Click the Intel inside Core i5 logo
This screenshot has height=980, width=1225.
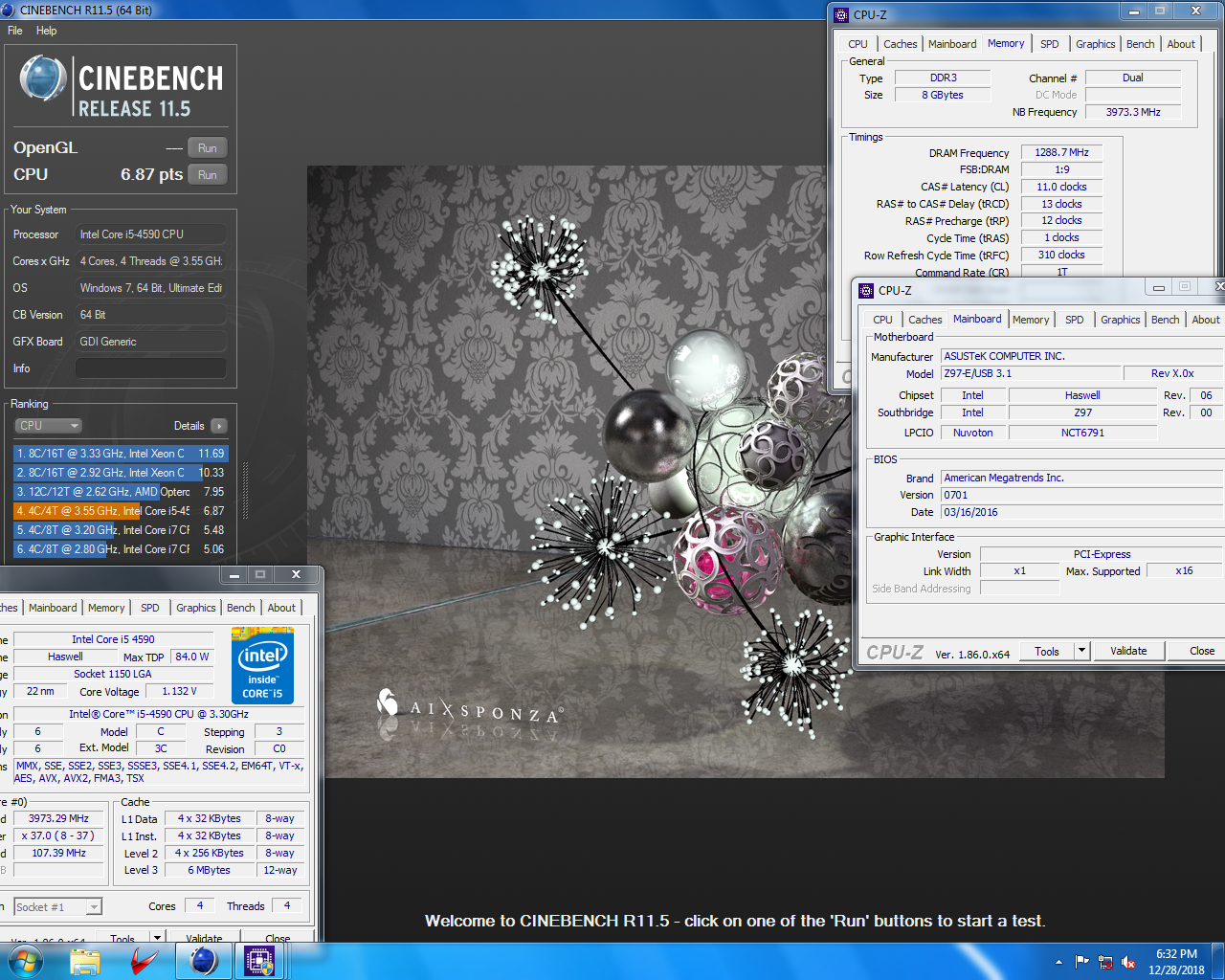pyautogui.click(x=262, y=666)
